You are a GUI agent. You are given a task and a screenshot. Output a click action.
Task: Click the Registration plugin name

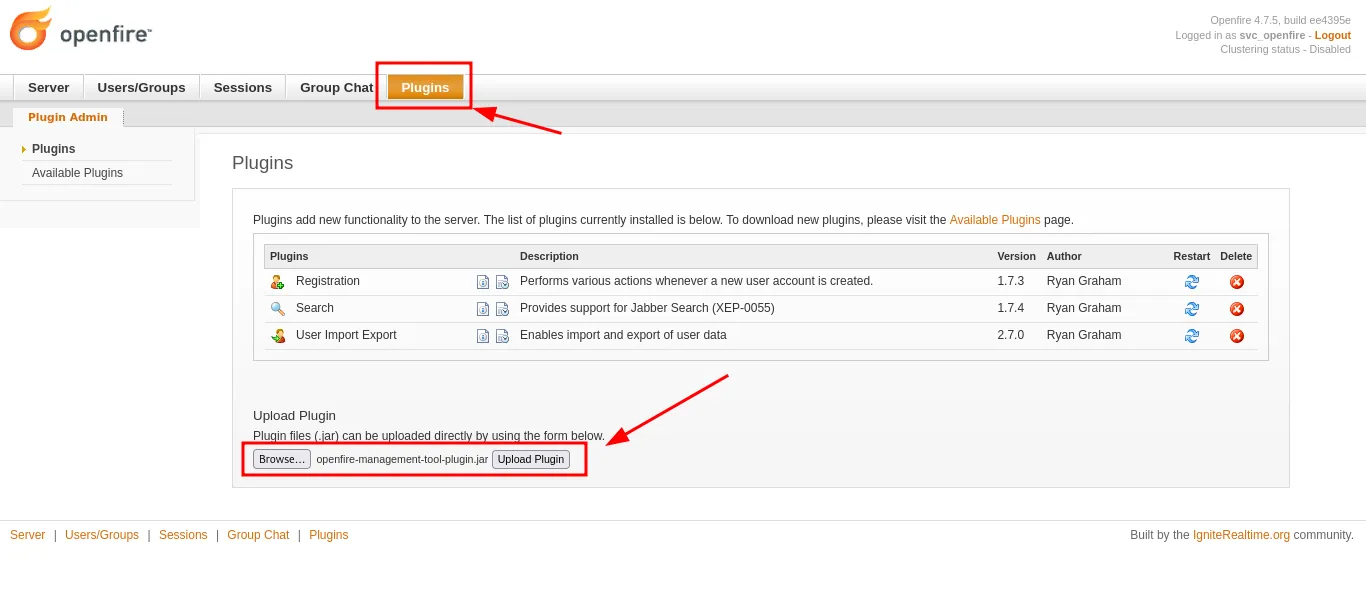coord(328,281)
